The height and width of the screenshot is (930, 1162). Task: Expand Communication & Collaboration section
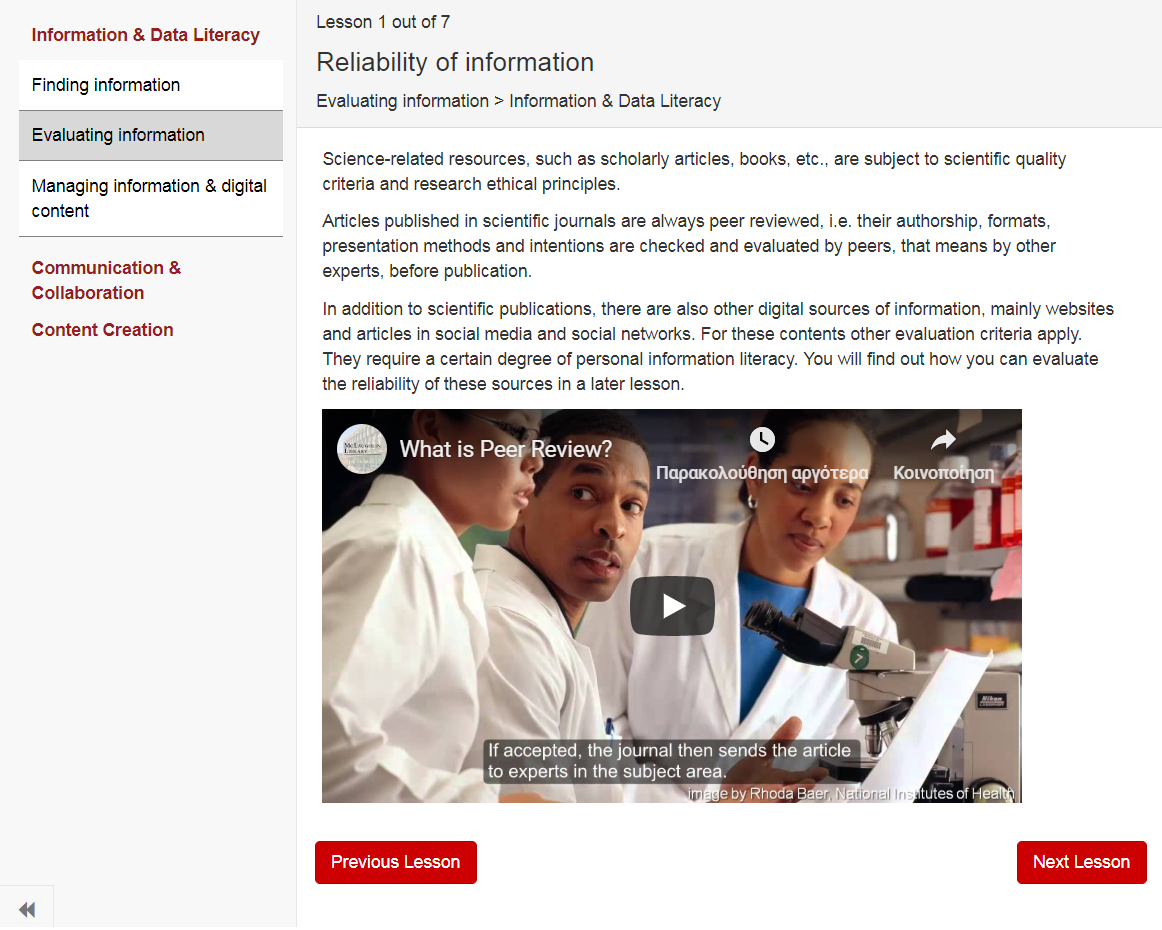pyautogui.click(x=106, y=280)
